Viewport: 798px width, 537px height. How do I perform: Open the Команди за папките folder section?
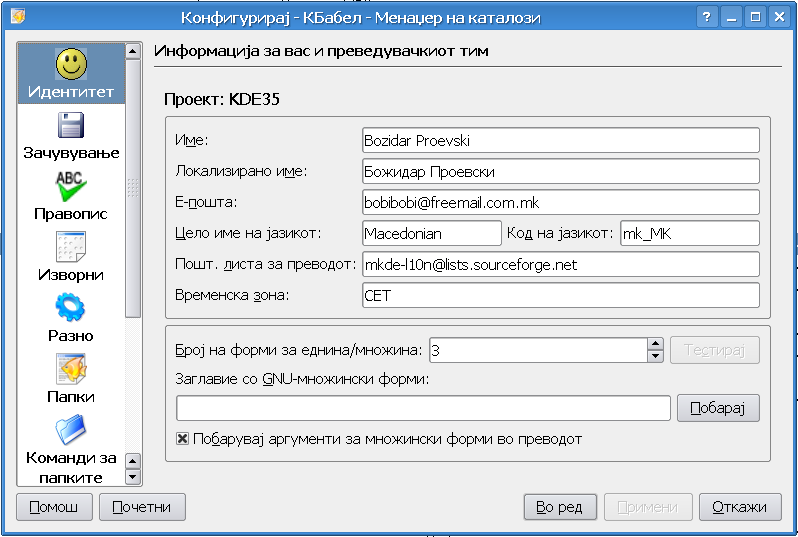71,448
